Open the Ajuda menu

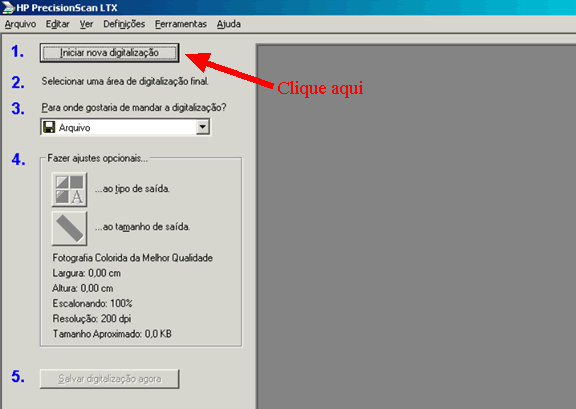click(x=229, y=24)
